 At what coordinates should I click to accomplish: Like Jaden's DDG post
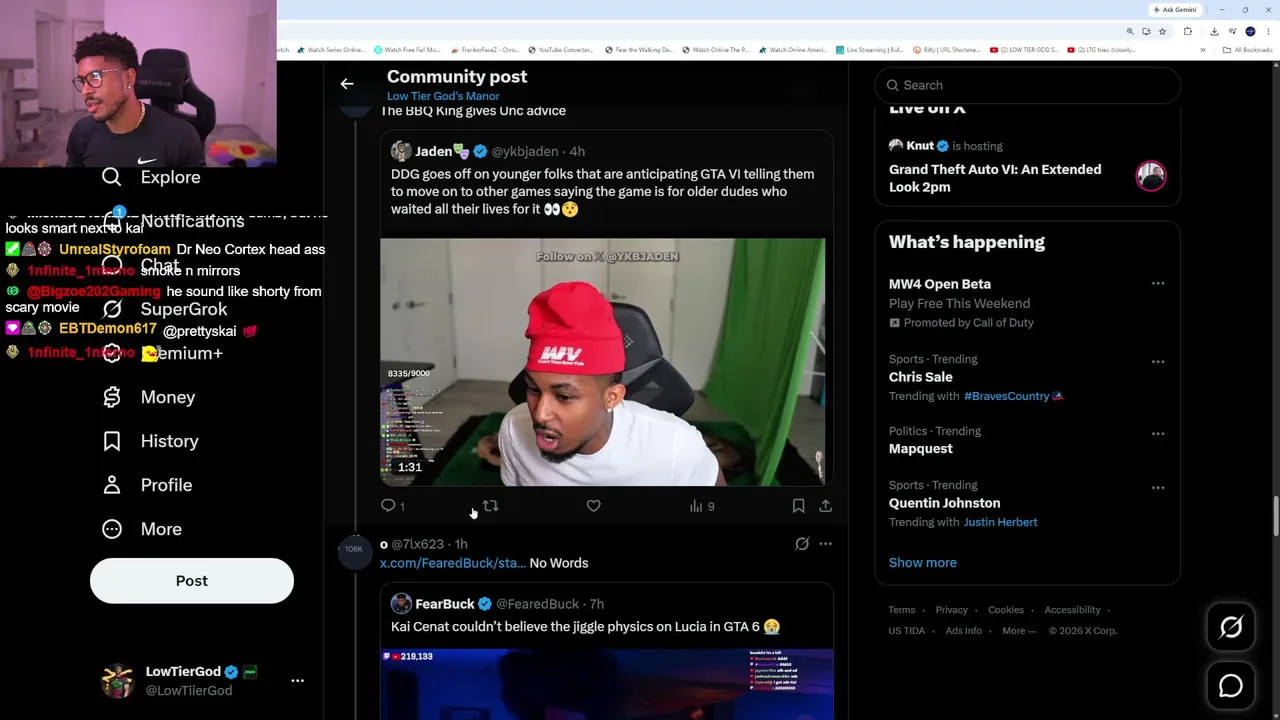point(593,506)
